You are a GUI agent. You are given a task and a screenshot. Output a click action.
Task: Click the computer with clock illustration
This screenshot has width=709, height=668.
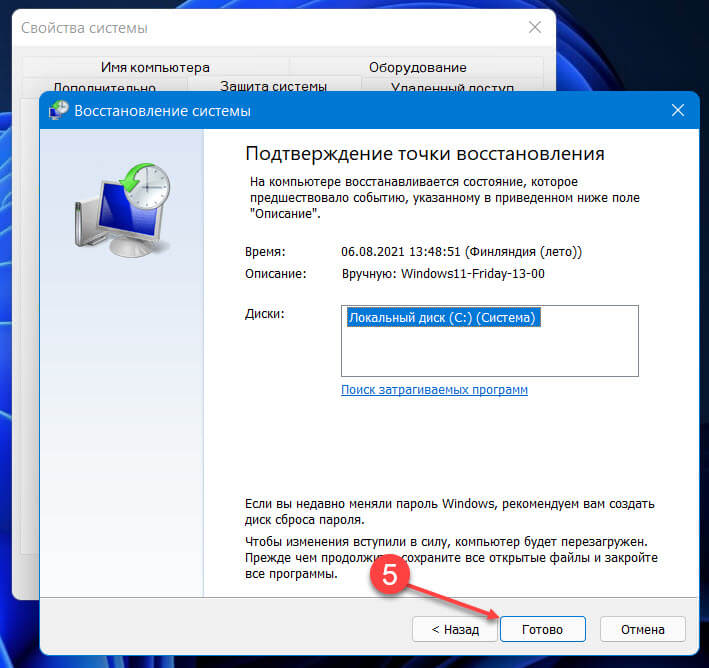(122, 210)
